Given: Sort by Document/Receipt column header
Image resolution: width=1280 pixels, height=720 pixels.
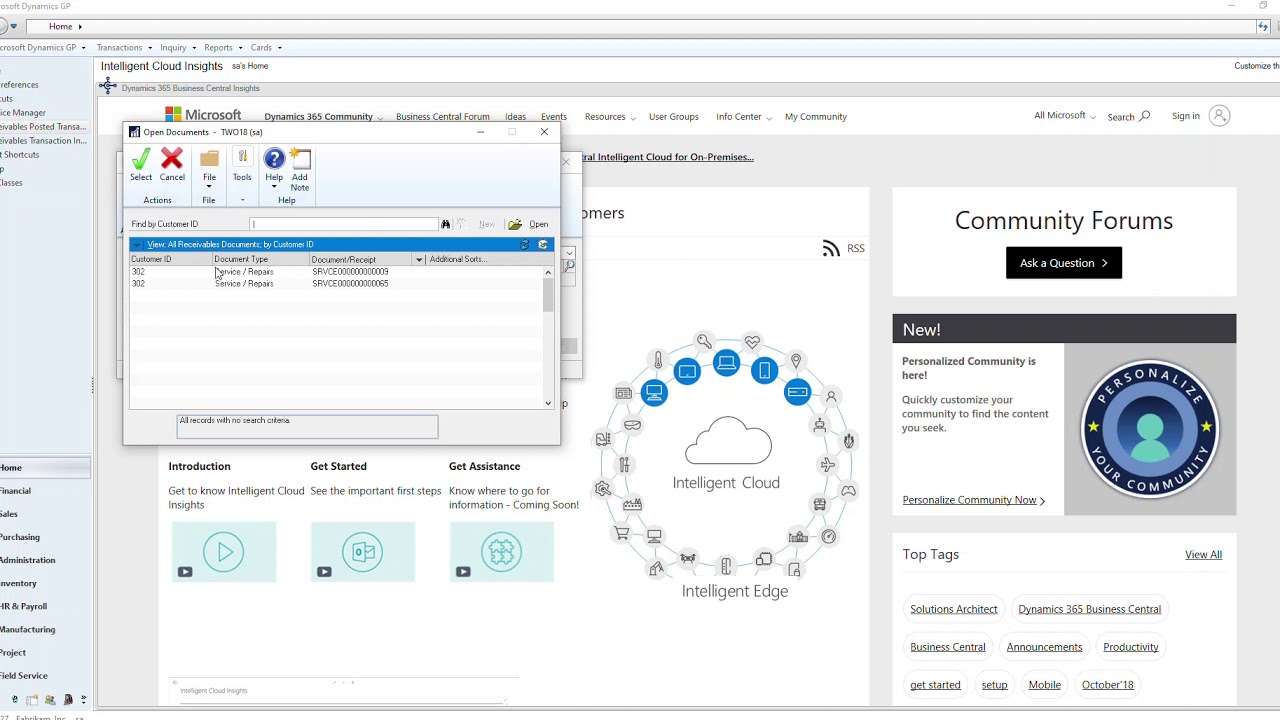Looking at the screenshot, I should [x=362, y=259].
